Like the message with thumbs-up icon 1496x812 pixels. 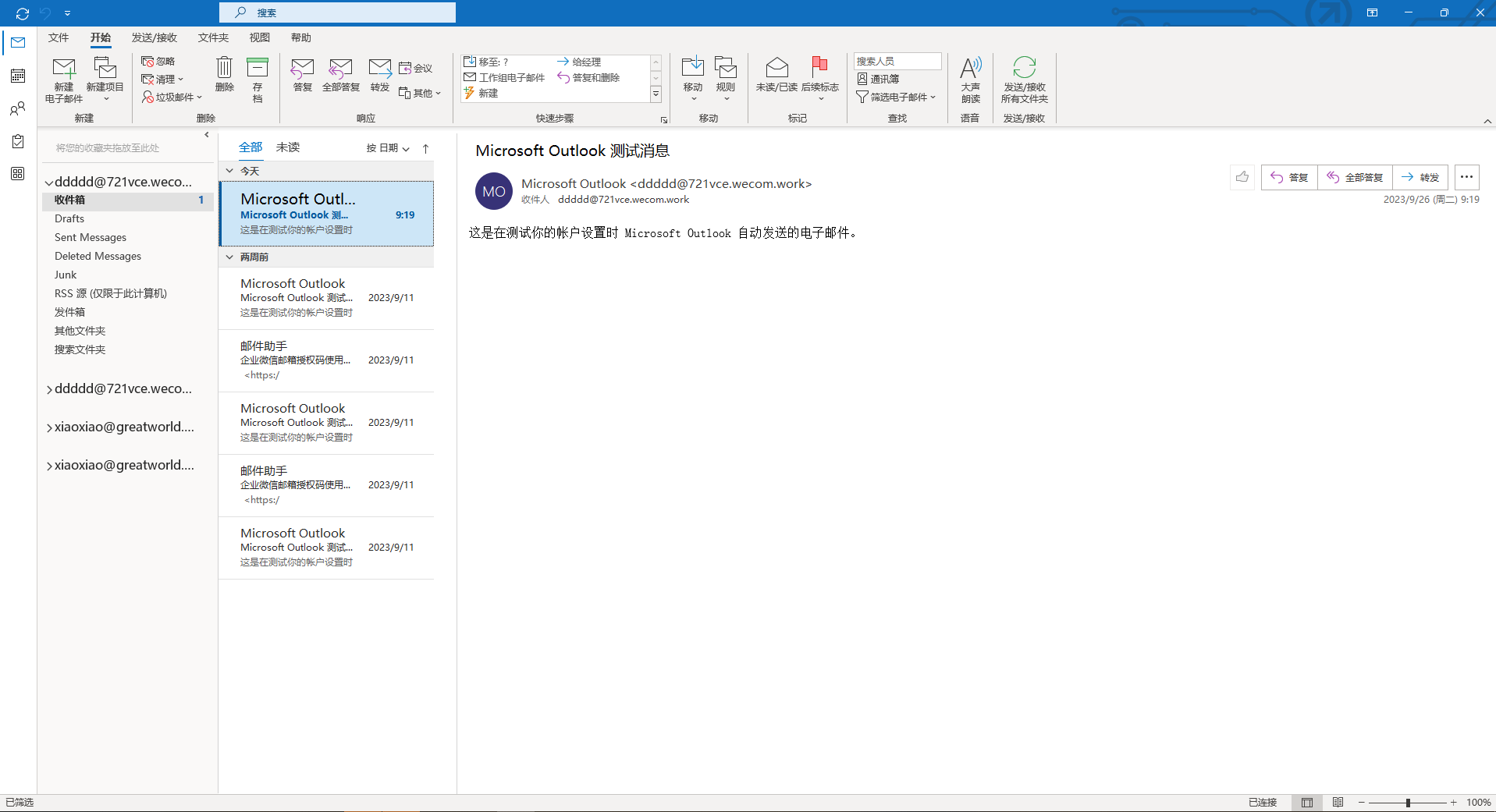click(1242, 177)
